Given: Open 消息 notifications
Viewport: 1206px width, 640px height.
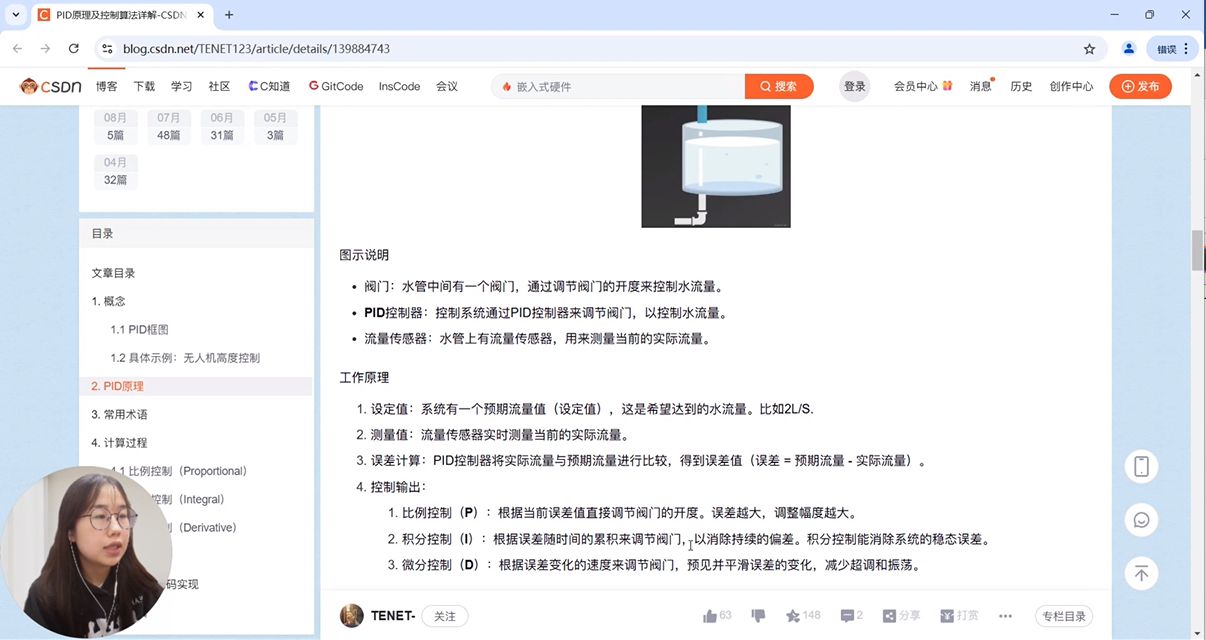Looking at the screenshot, I should point(981,87).
